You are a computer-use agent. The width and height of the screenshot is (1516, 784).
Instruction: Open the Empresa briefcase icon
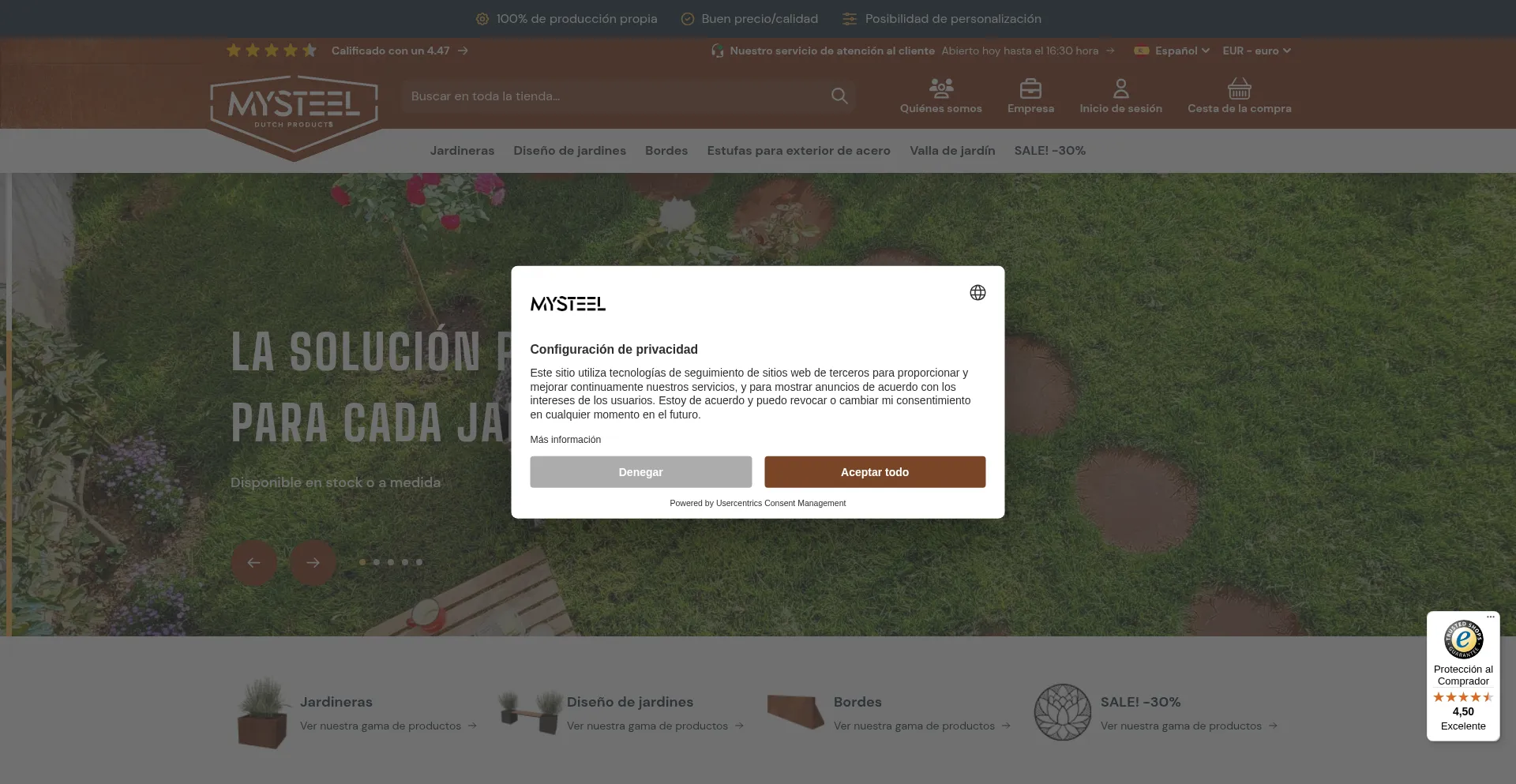(1030, 88)
